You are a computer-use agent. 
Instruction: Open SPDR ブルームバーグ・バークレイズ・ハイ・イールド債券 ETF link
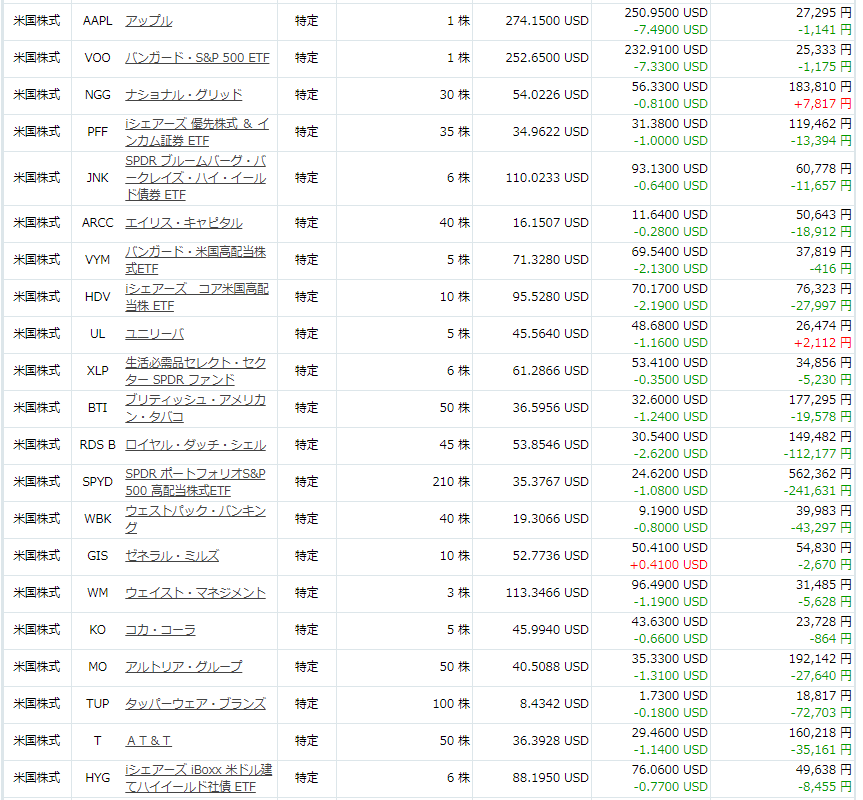(195, 178)
